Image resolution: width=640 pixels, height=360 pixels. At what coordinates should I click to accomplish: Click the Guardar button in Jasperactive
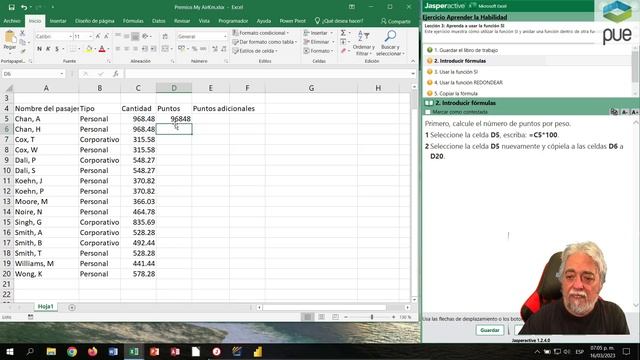(x=489, y=330)
